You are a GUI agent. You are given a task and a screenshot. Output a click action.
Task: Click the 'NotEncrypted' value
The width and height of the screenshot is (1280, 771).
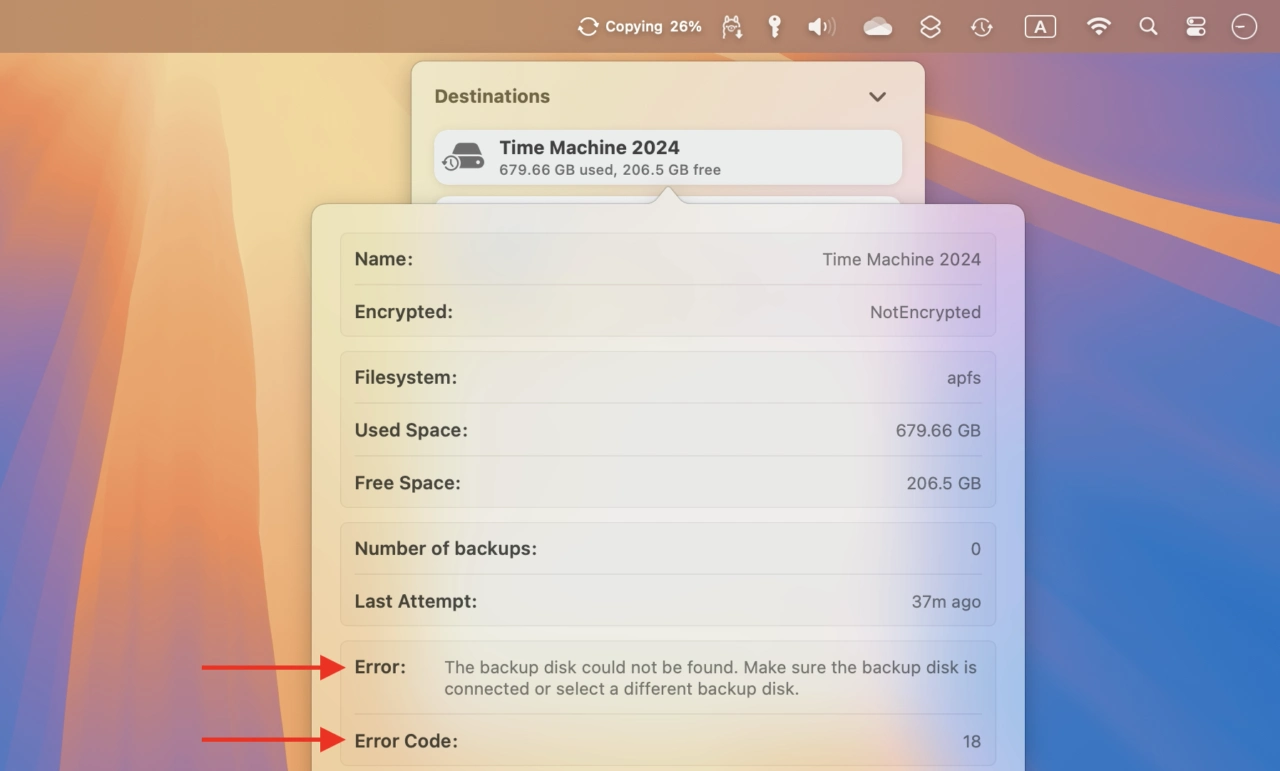coord(925,312)
